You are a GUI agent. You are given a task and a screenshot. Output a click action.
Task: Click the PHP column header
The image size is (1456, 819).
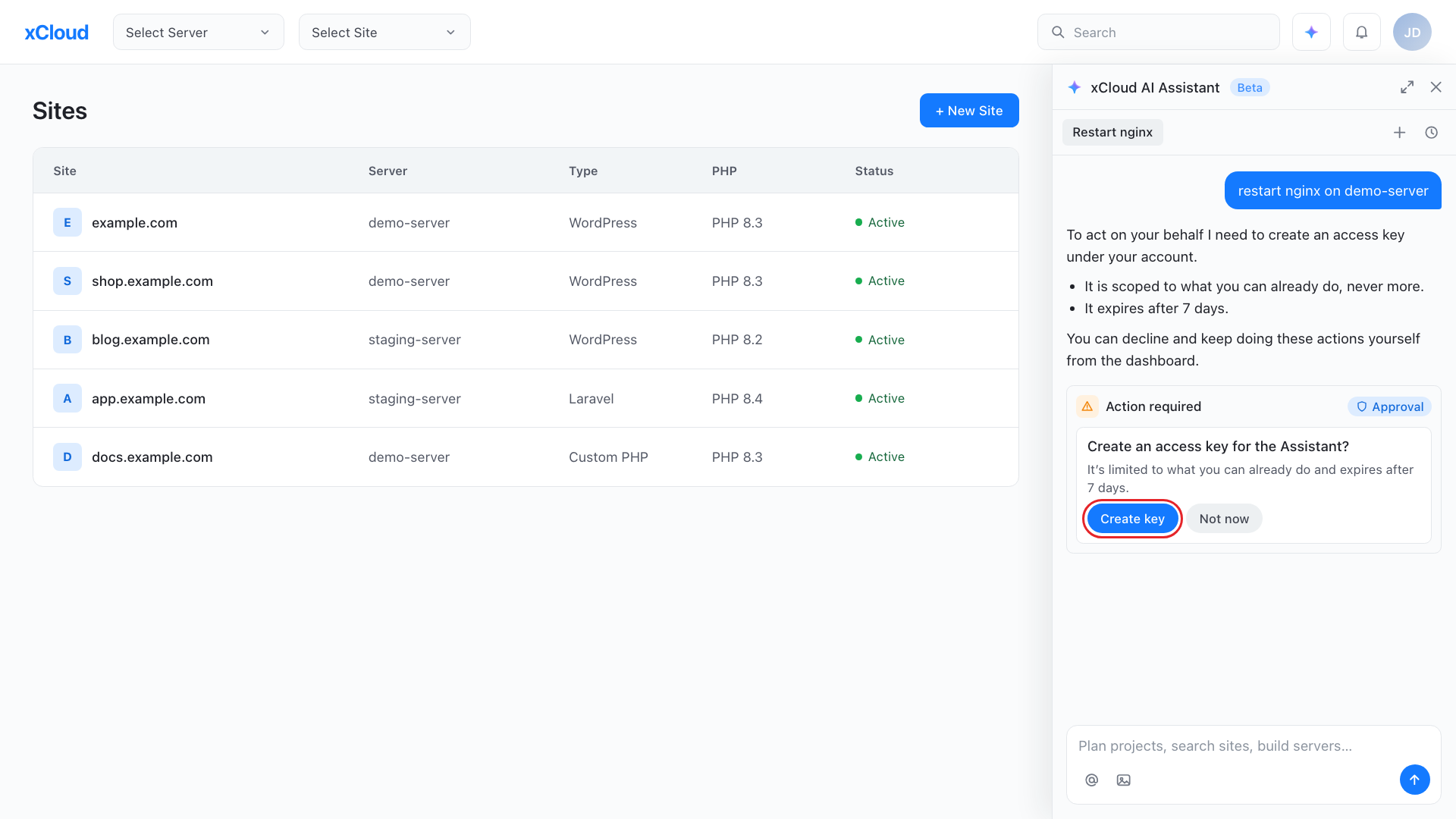point(724,171)
